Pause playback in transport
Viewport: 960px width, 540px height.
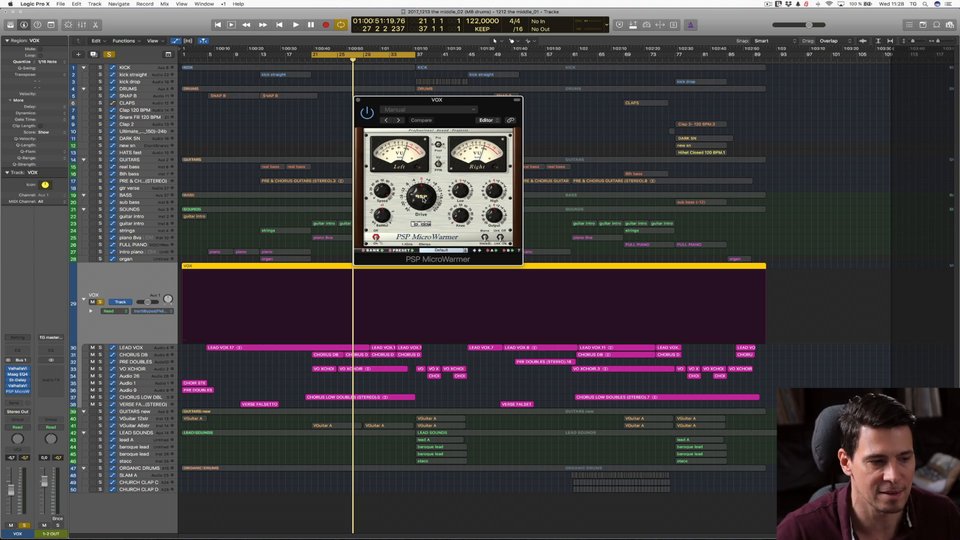point(310,25)
